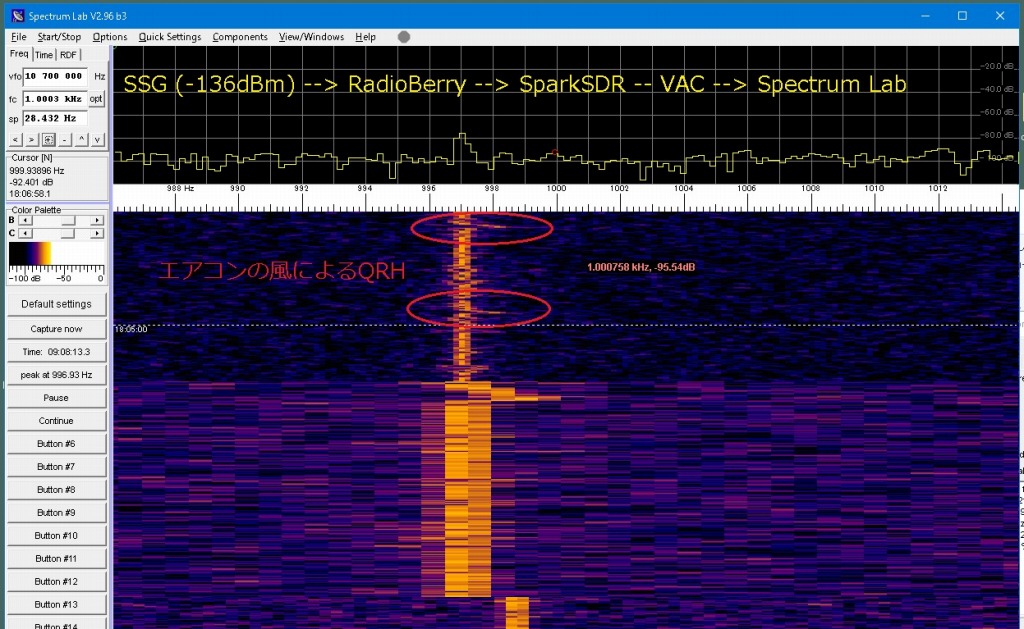Click the Default settings button
This screenshot has height=629, width=1024.
pyautogui.click(x=56, y=304)
